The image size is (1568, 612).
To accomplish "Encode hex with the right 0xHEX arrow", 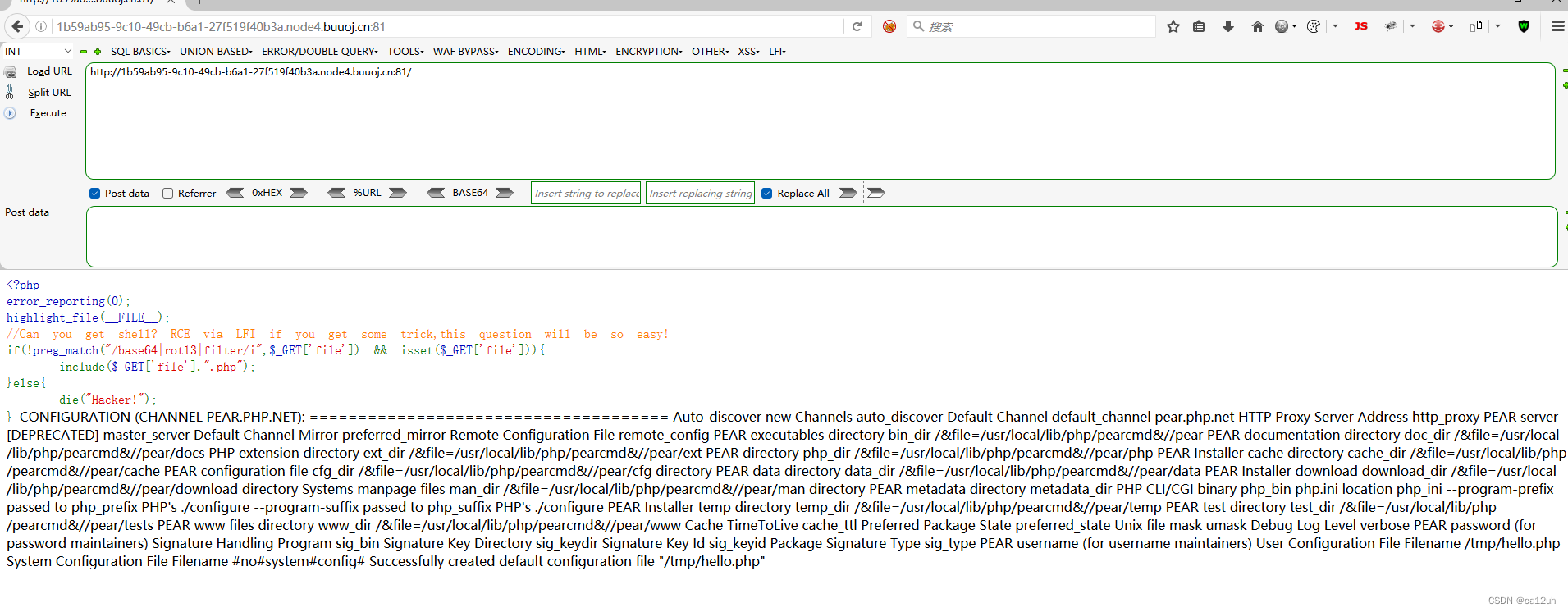I will point(299,193).
